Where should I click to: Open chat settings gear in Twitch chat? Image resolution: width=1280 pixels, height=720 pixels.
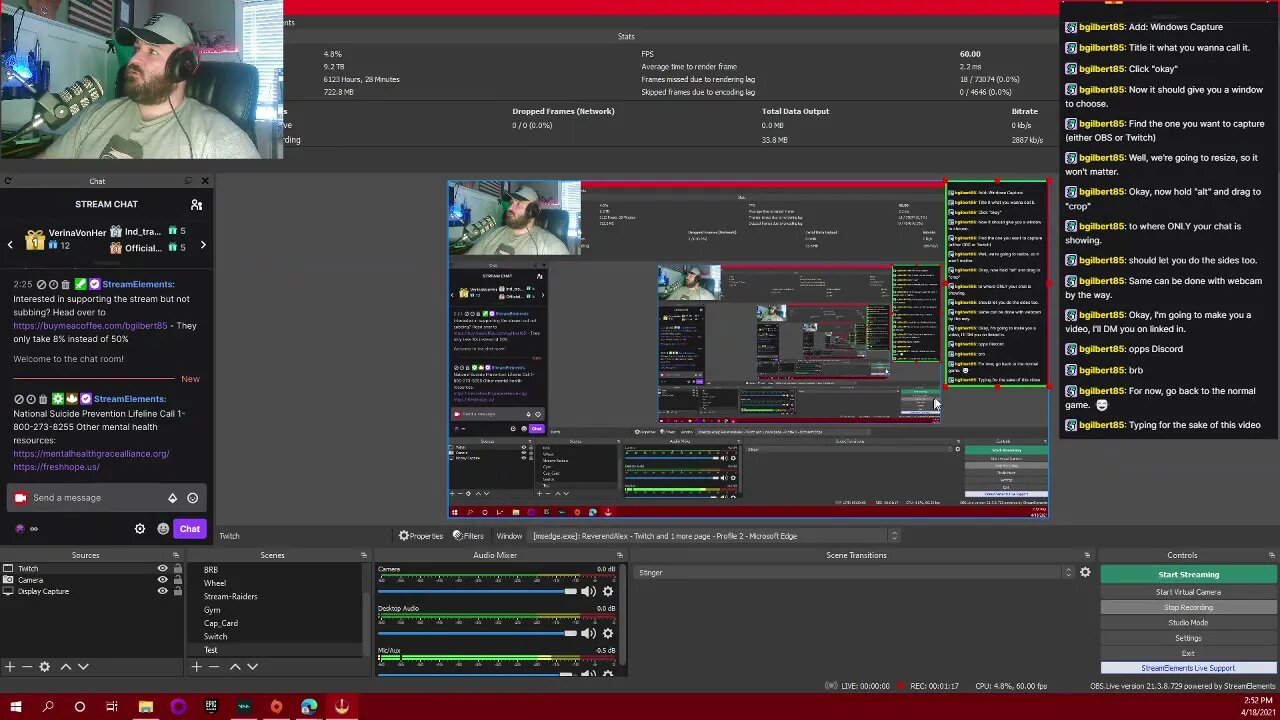coord(140,529)
